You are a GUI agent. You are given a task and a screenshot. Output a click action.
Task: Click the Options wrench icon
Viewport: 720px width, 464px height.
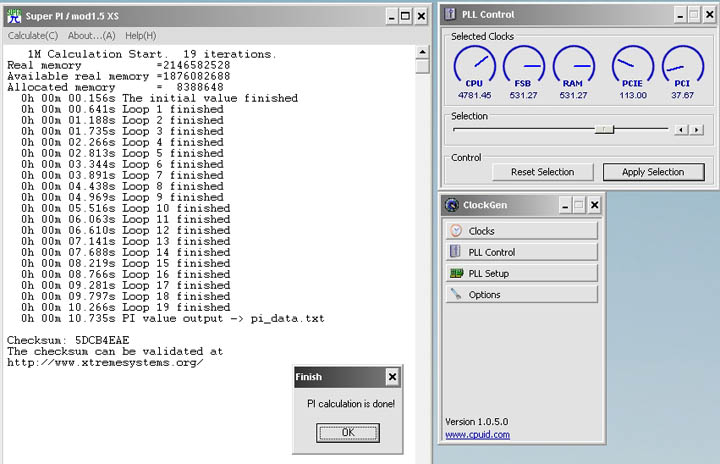tap(456, 294)
